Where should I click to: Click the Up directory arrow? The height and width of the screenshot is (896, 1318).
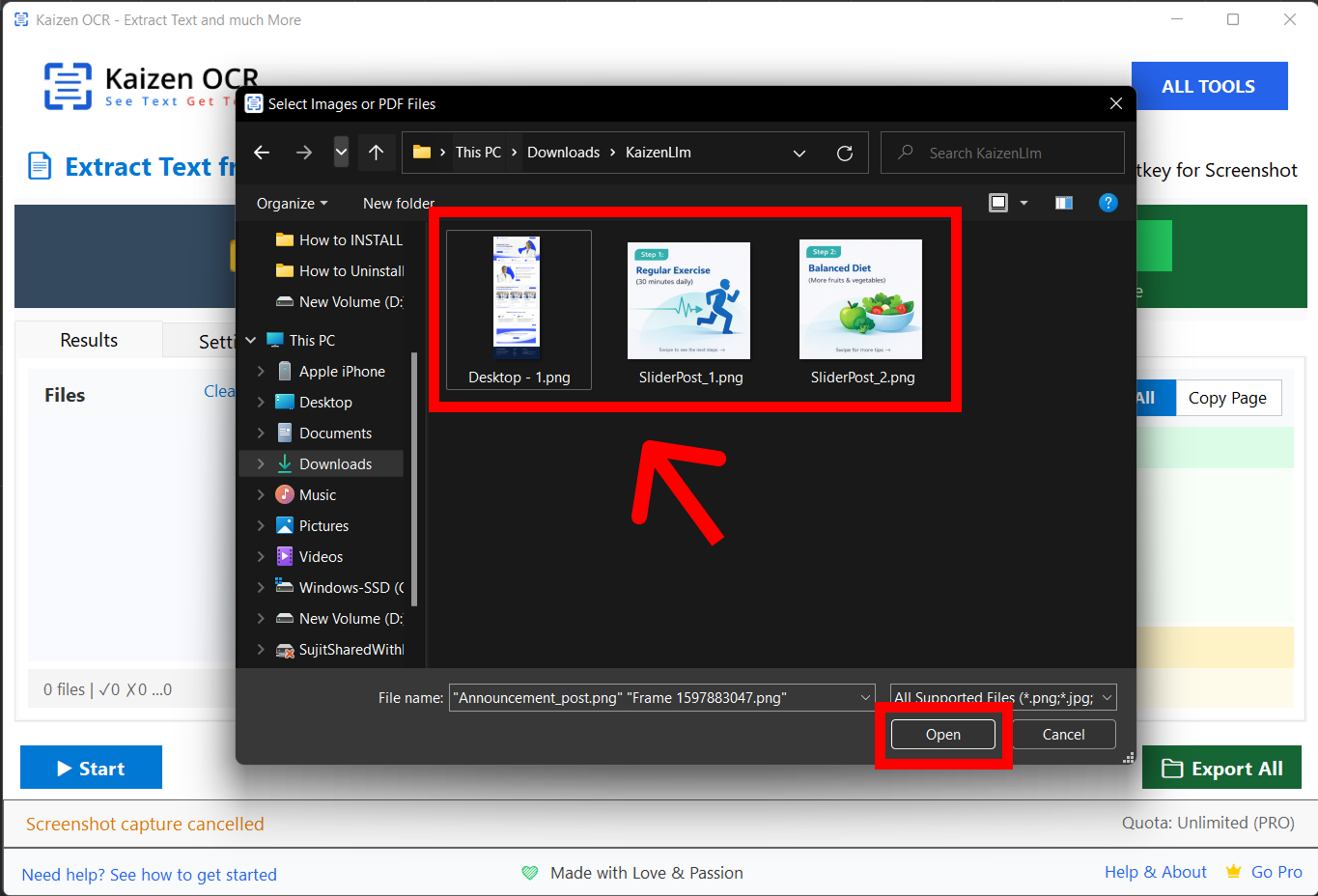click(x=376, y=153)
